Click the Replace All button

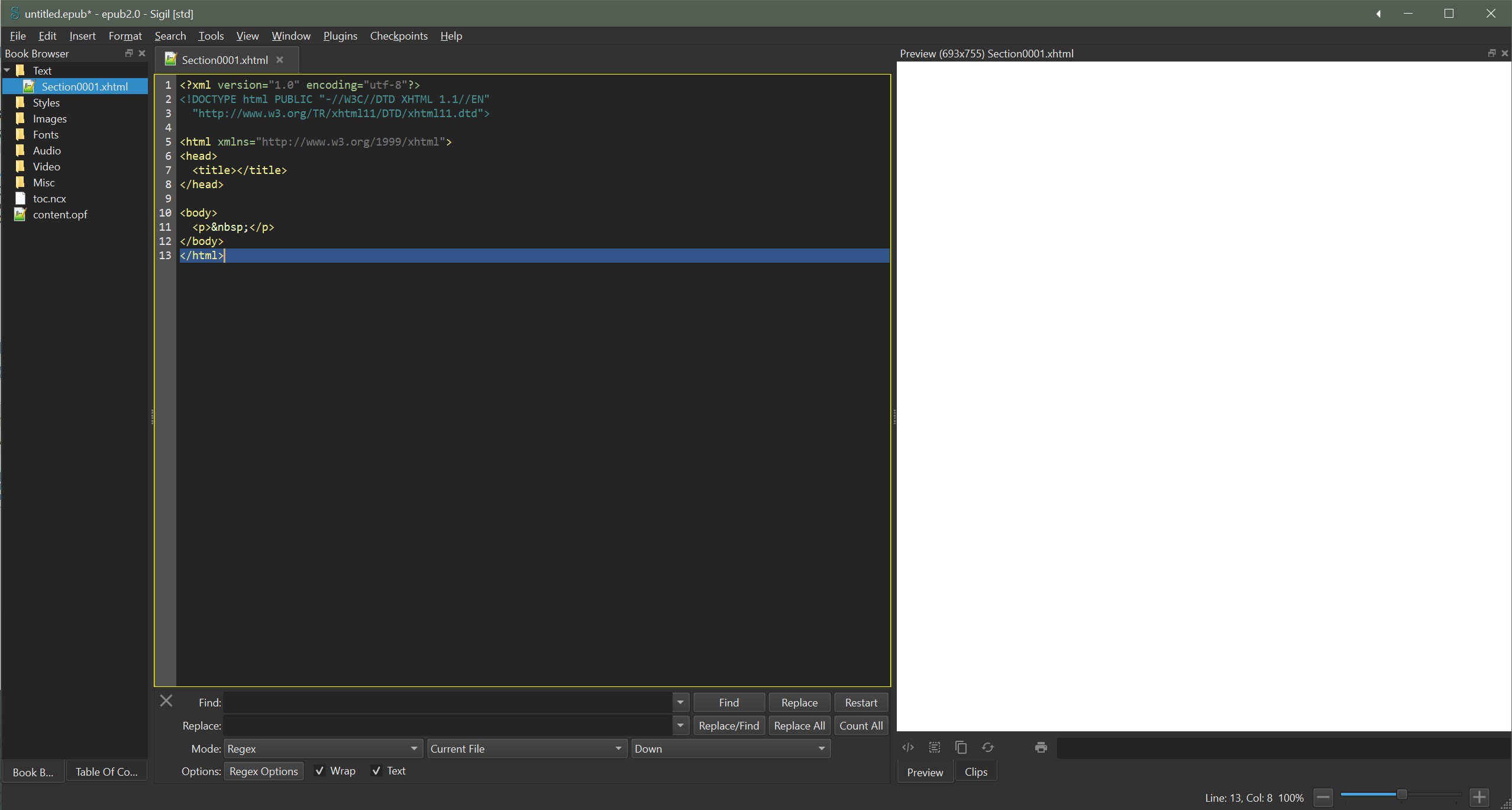[x=799, y=725]
